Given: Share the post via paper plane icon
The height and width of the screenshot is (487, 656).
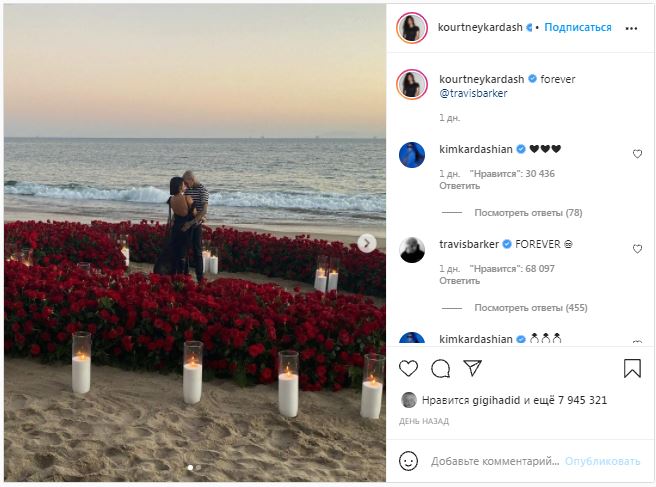Looking at the screenshot, I should (x=472, y=368).
